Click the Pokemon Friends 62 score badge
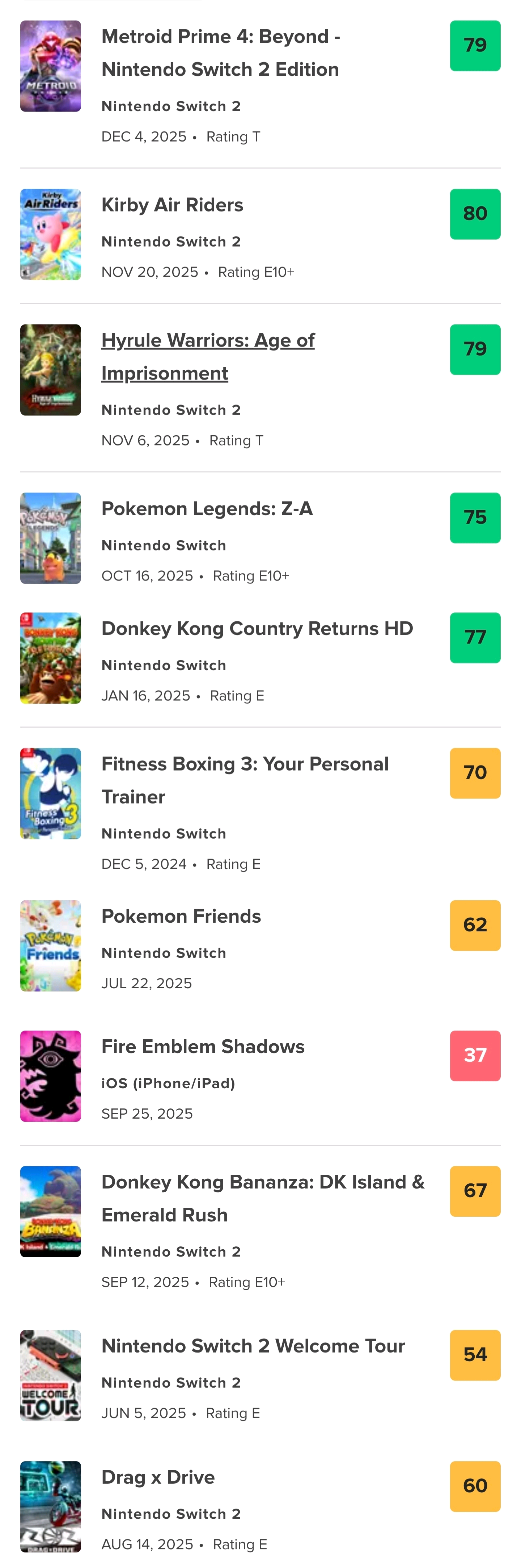Screen dimensions: 521x1568 click(474, 925)
